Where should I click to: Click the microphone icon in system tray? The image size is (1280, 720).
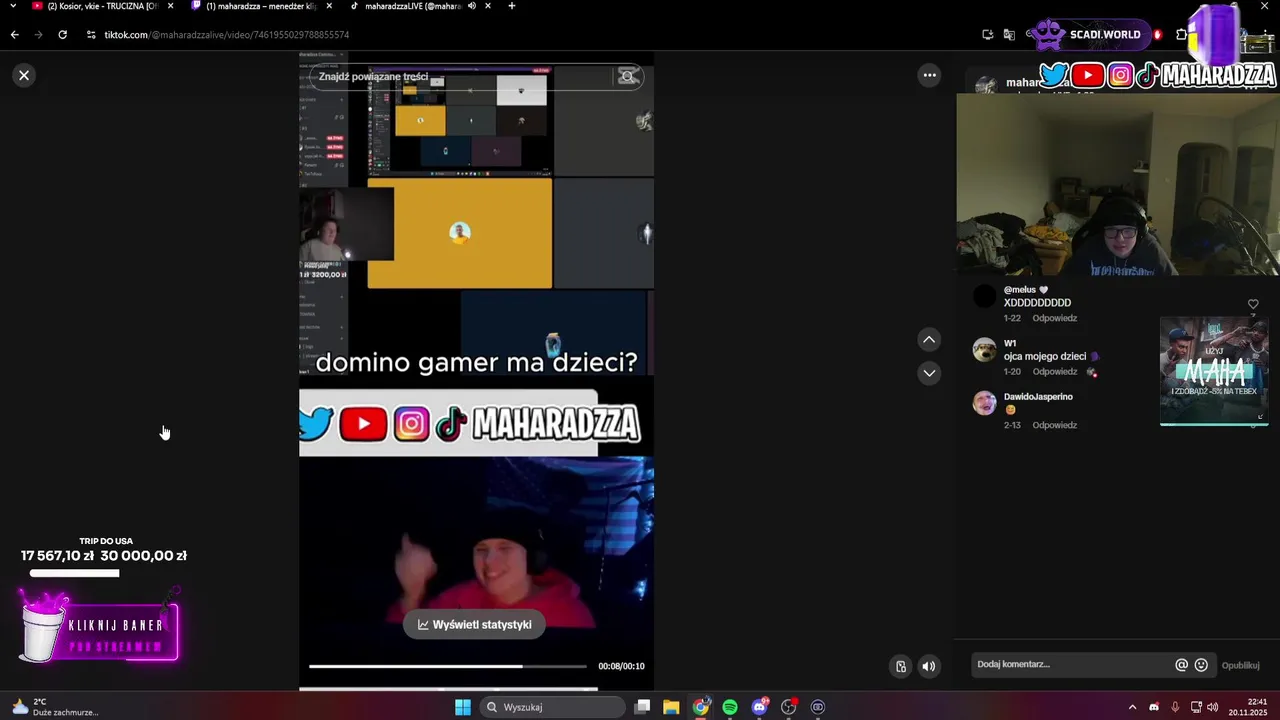[x=1175, y=707]
